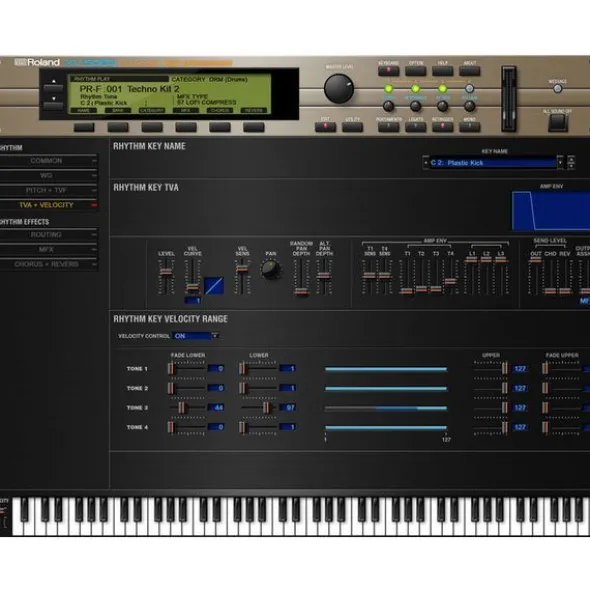590x591 pixels.
Task: Adjust the Resonance knob
Action: tap(415, 106)
